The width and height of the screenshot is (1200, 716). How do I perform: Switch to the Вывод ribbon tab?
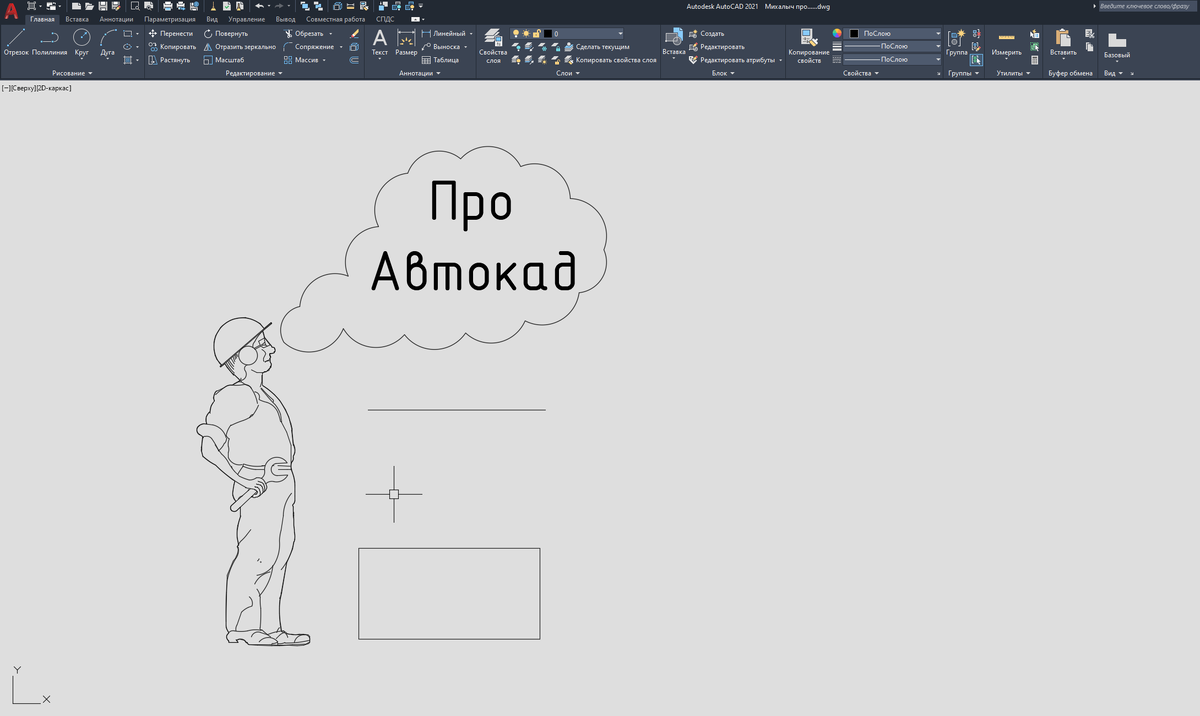(286, 19)
